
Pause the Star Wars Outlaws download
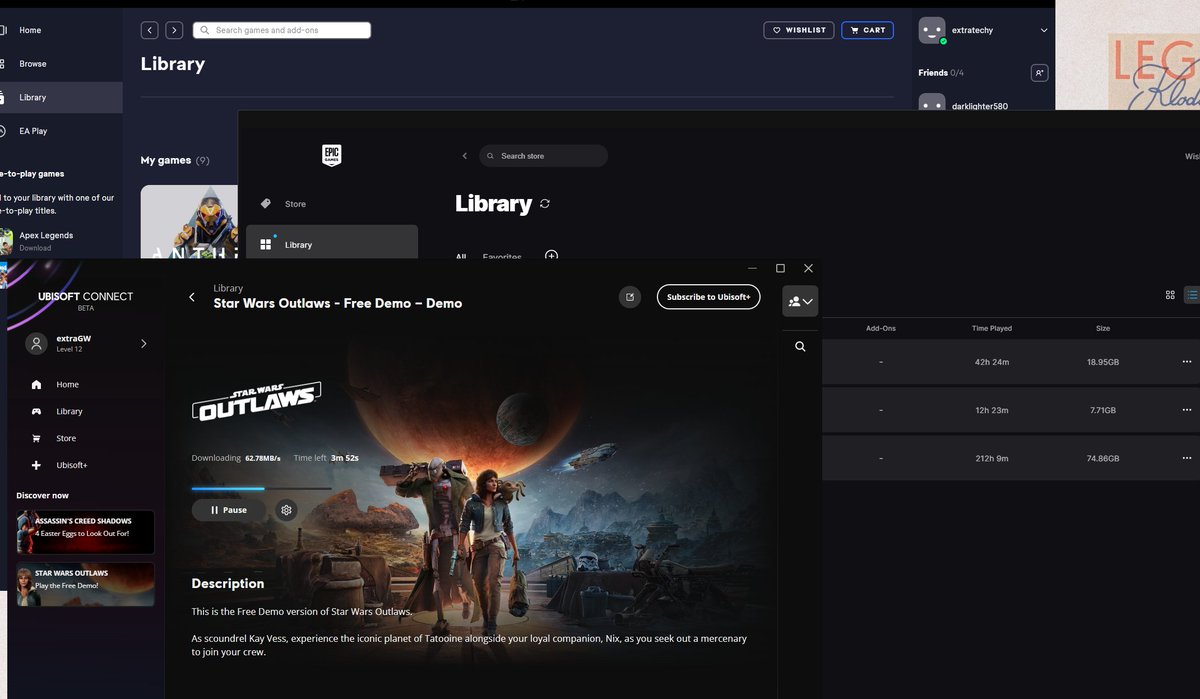click(x=228, y=510)
